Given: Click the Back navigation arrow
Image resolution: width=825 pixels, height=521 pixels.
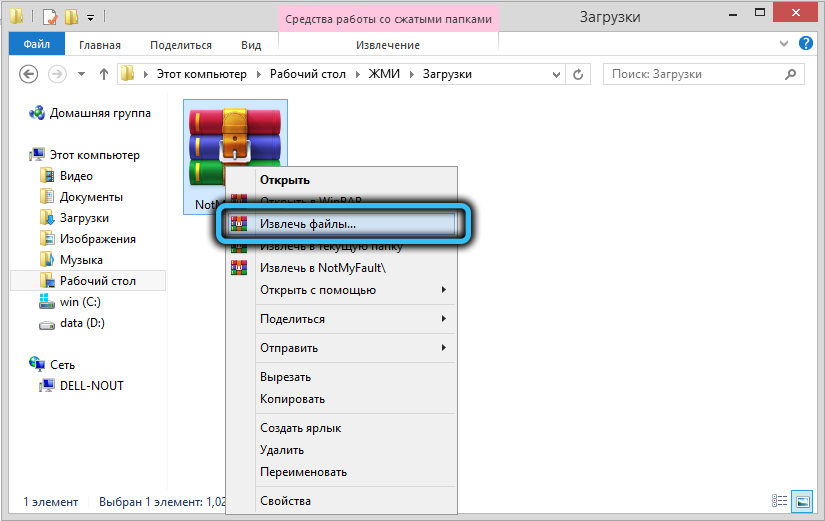Looking at the screenshot, I should (x=29, y=75).
